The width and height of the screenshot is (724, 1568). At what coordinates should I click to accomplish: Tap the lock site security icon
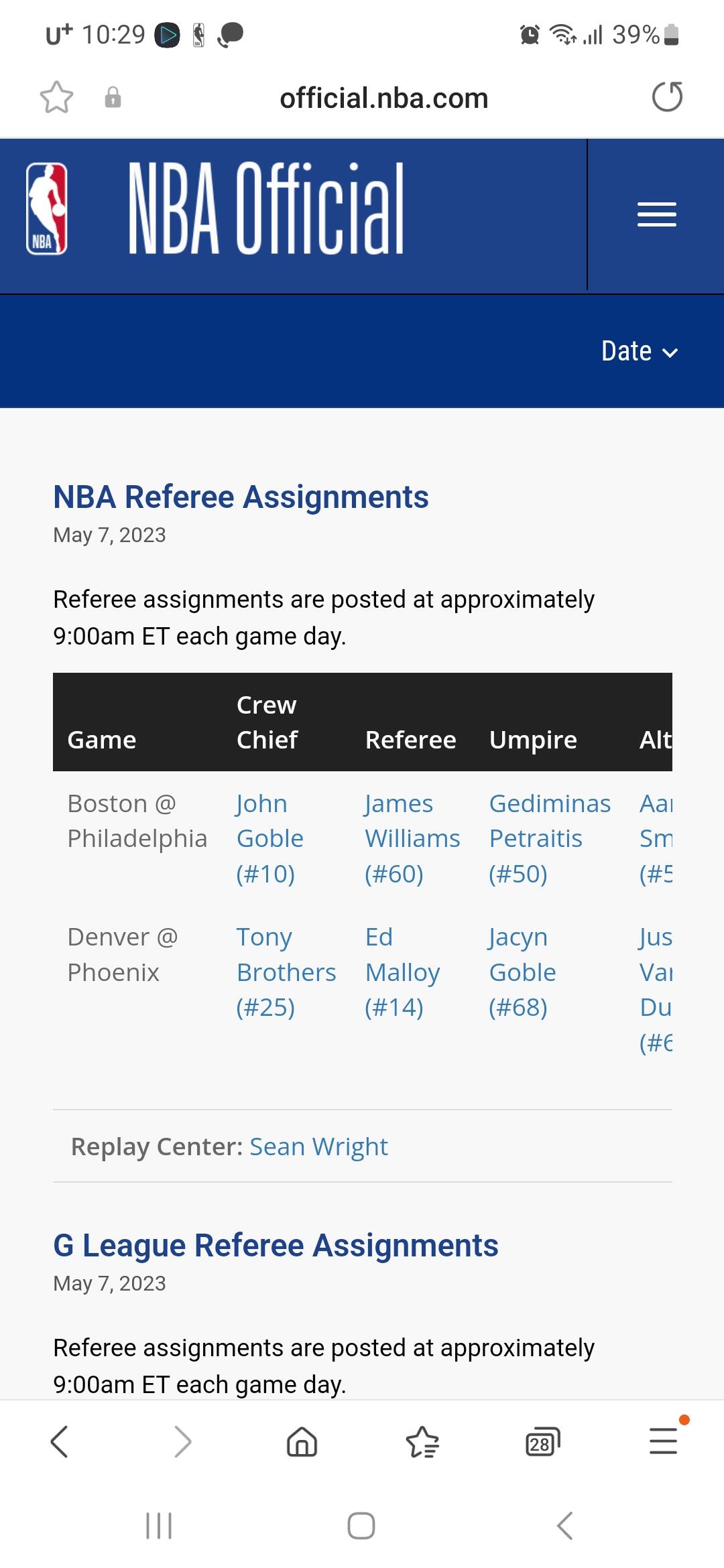point(113,98)
